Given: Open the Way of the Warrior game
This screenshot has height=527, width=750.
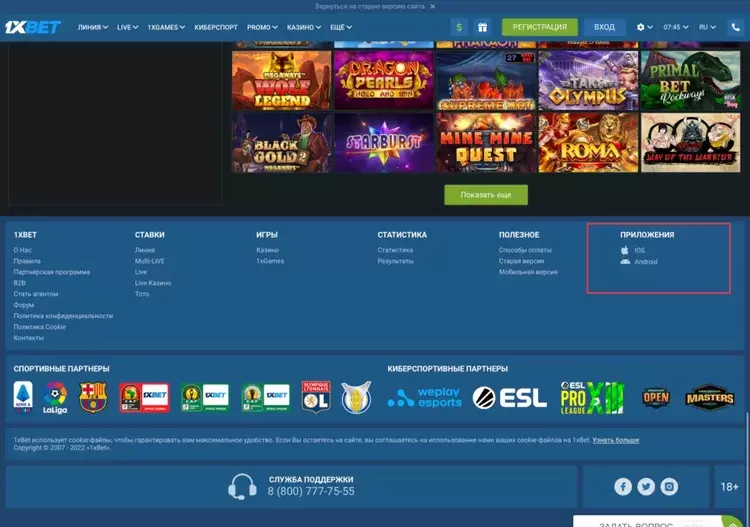Looking at the screenshot, I should (x=690, y=143).
